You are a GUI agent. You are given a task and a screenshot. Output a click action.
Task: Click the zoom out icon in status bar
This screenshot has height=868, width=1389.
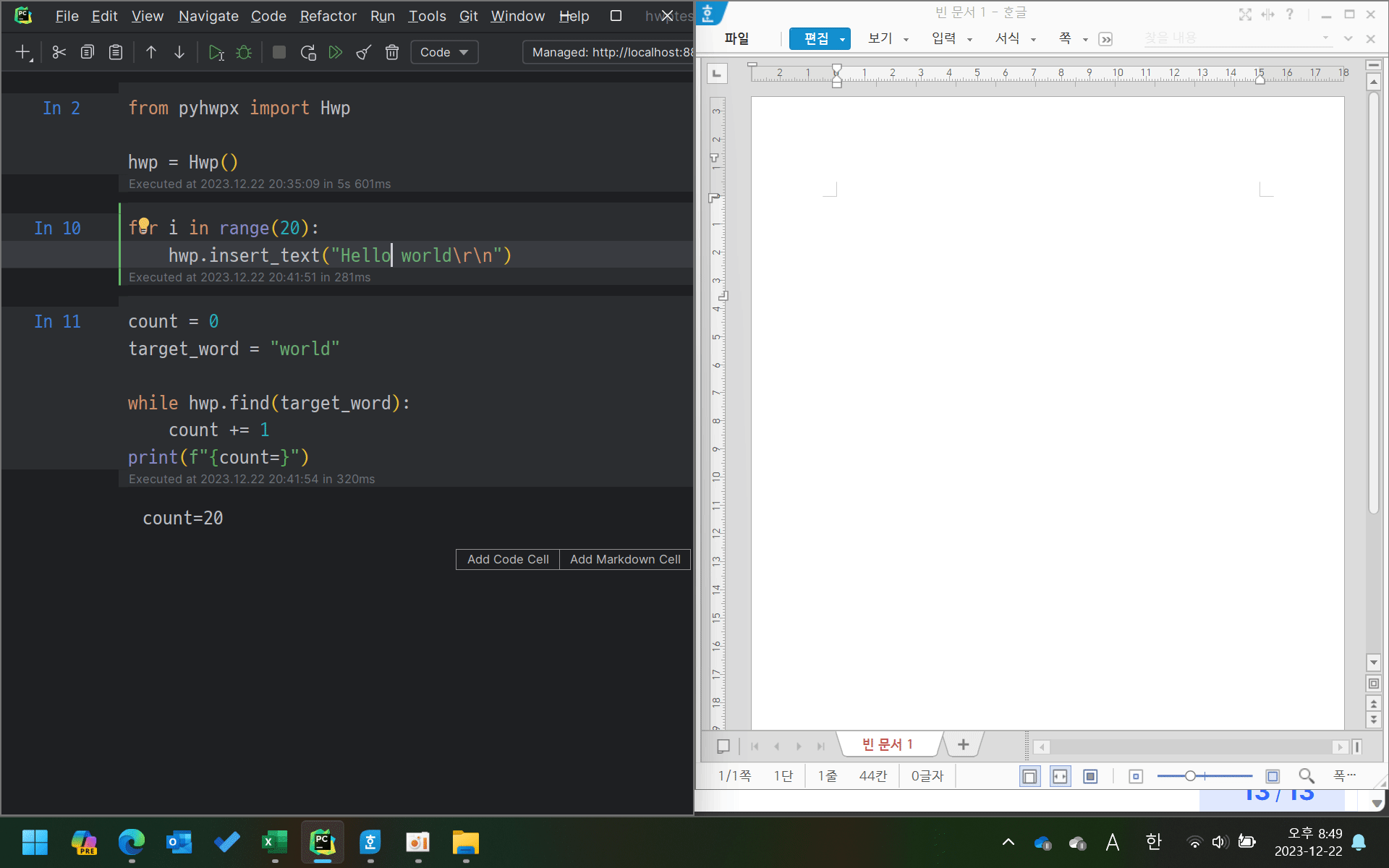pos(1136,776)
